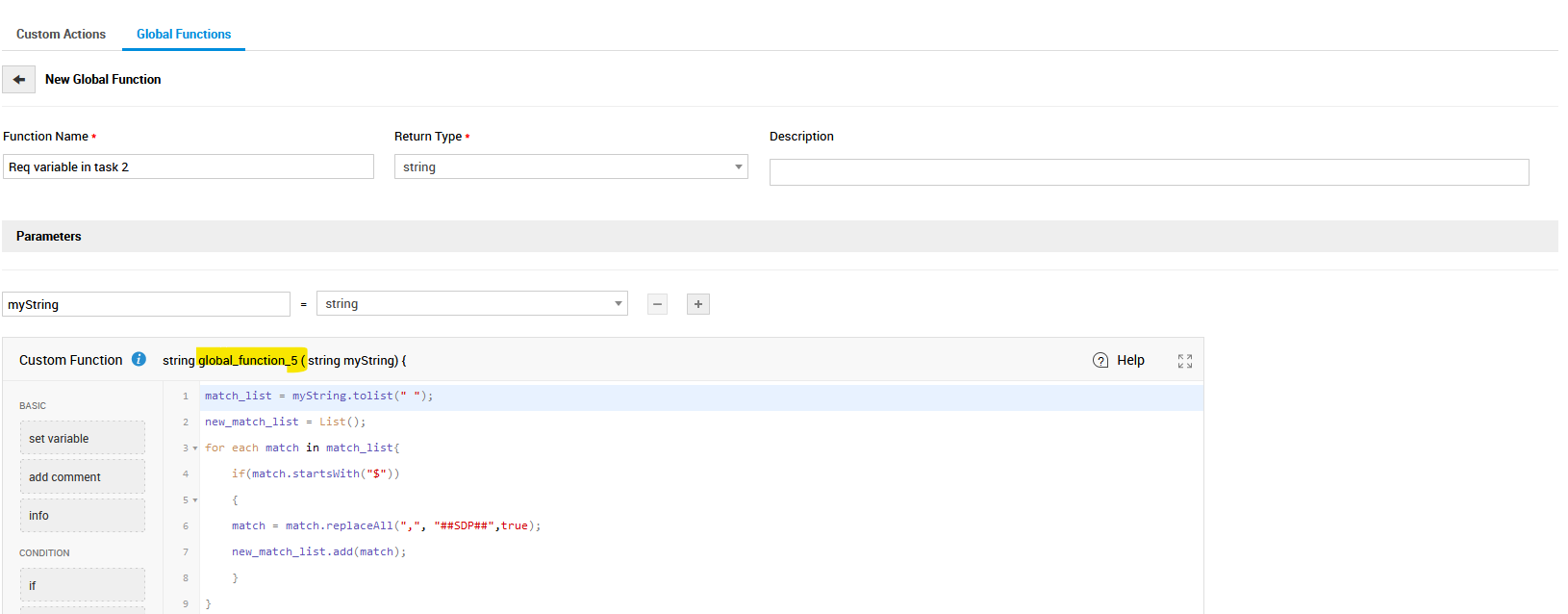
Task: Open the myString parameter type dropdown
Action: point(472,303)
